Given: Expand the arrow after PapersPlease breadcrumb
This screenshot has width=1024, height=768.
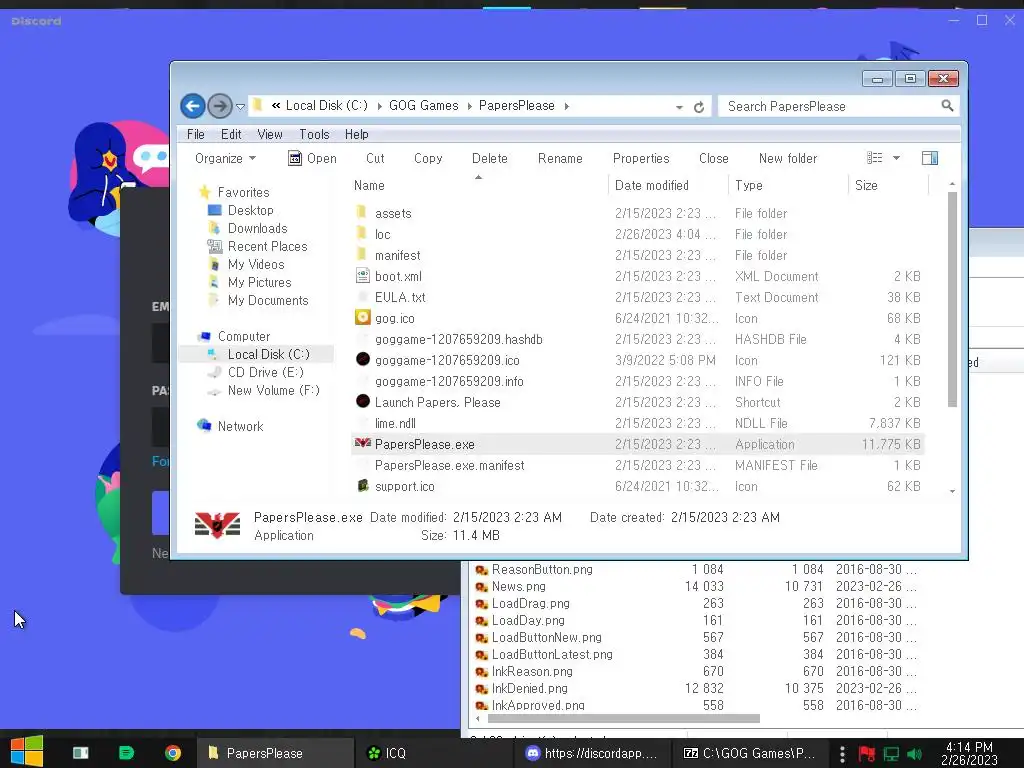Looking at the screenshot, I should pos(566,106).
